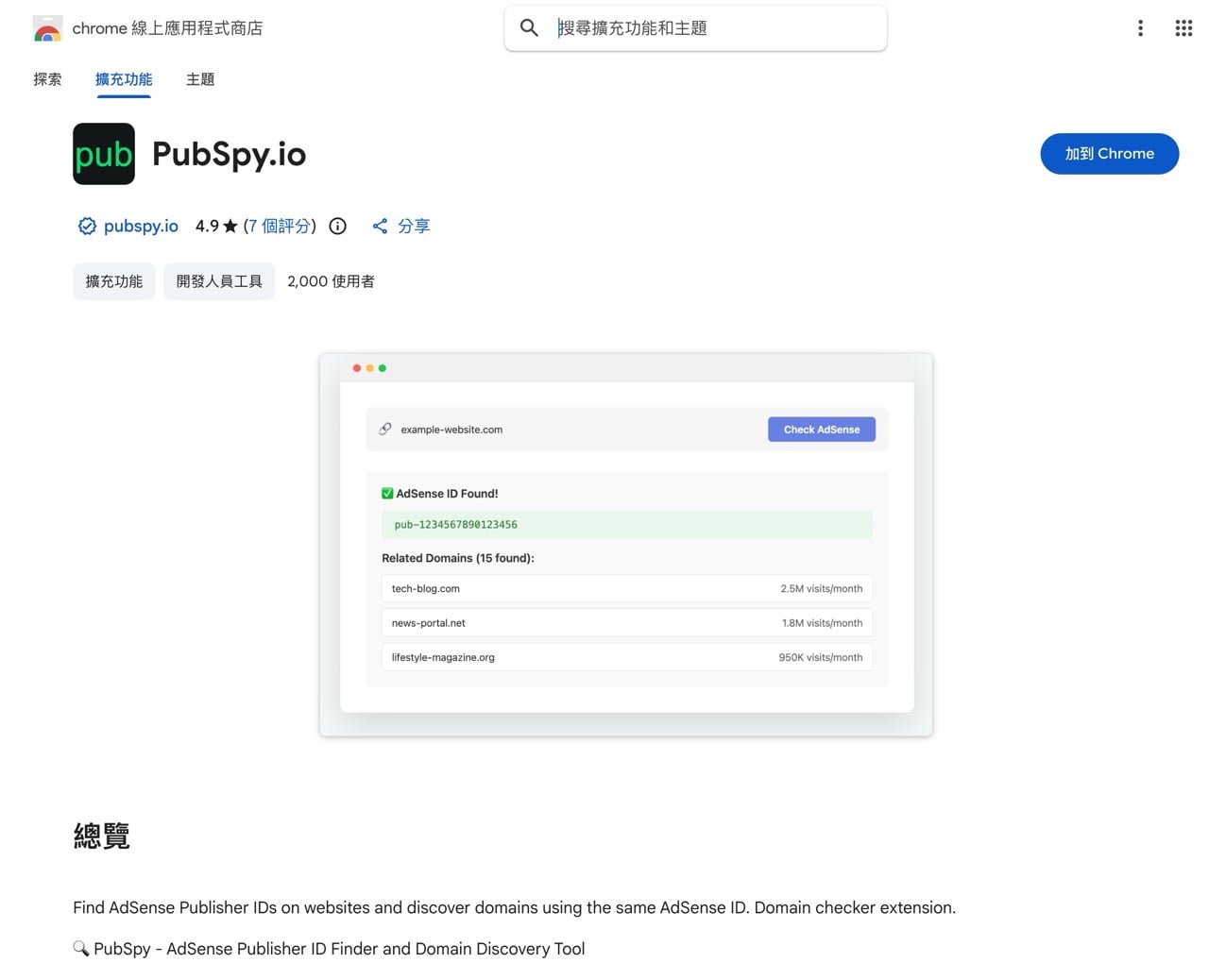The width and height of the screenshot is (1209, 980).
Task: View the 7 個評分 ratings link
Action: point(280,226)
